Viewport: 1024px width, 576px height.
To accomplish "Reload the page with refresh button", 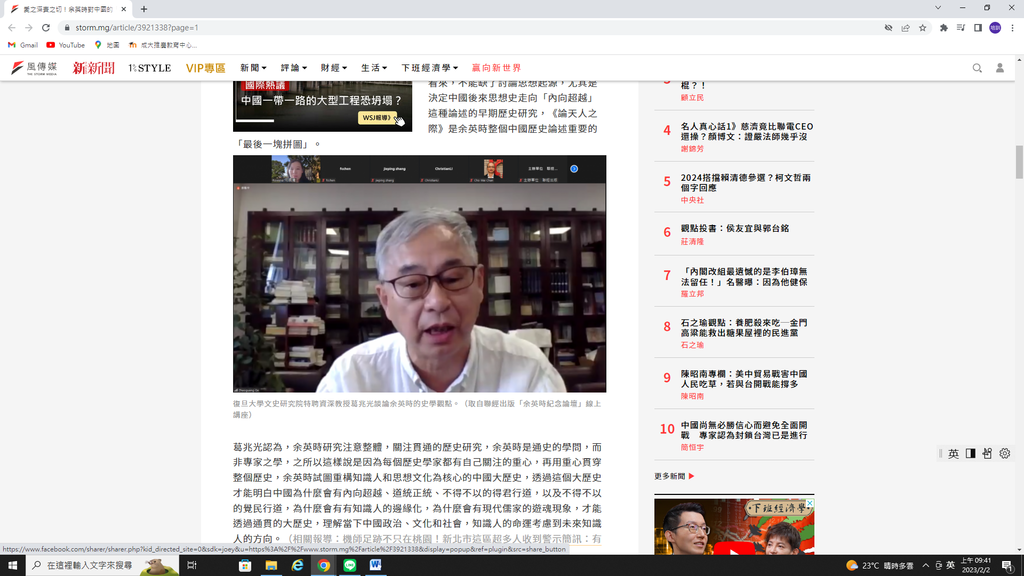I will [x=45, y=28].
